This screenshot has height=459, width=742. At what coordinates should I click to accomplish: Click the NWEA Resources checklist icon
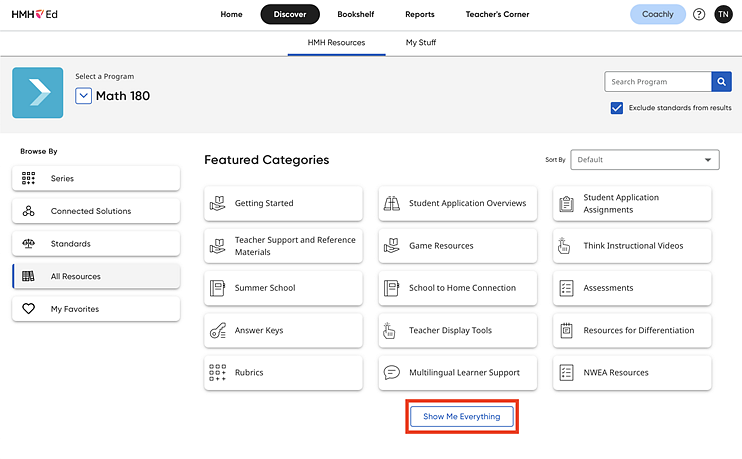[566, 372]
